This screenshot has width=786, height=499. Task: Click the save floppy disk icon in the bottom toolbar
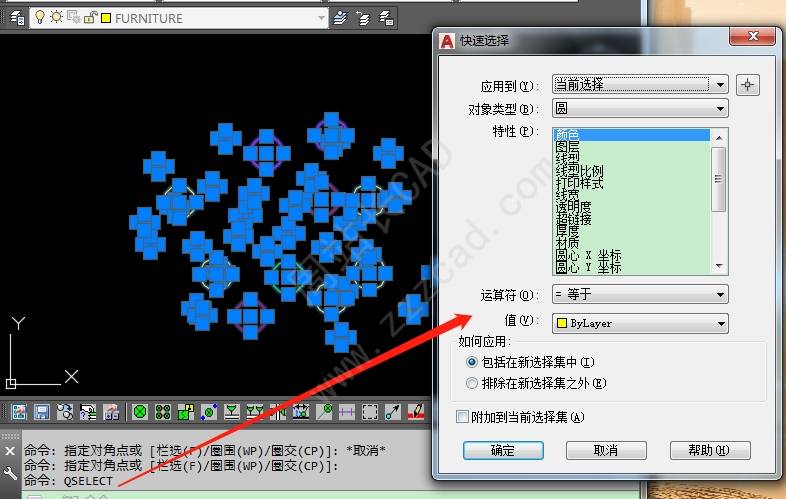pos(42,412)
